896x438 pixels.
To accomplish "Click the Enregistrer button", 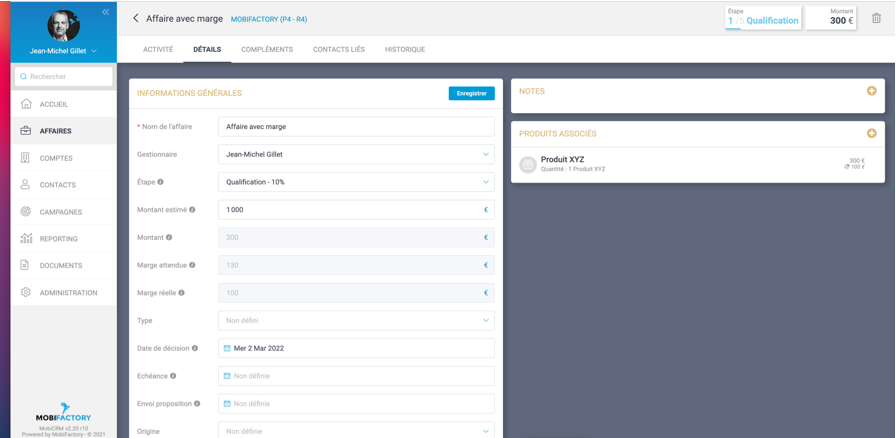I will pos(471,93).
